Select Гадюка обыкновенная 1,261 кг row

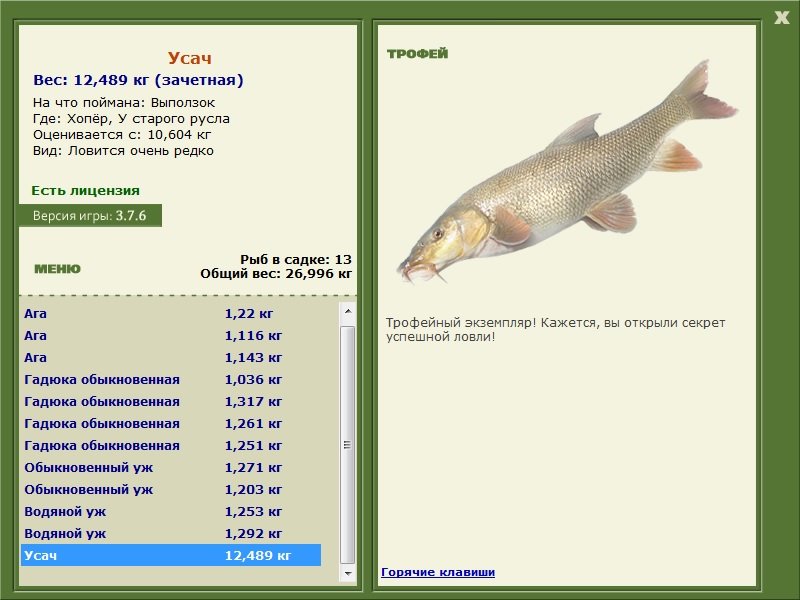coord(171,423)
